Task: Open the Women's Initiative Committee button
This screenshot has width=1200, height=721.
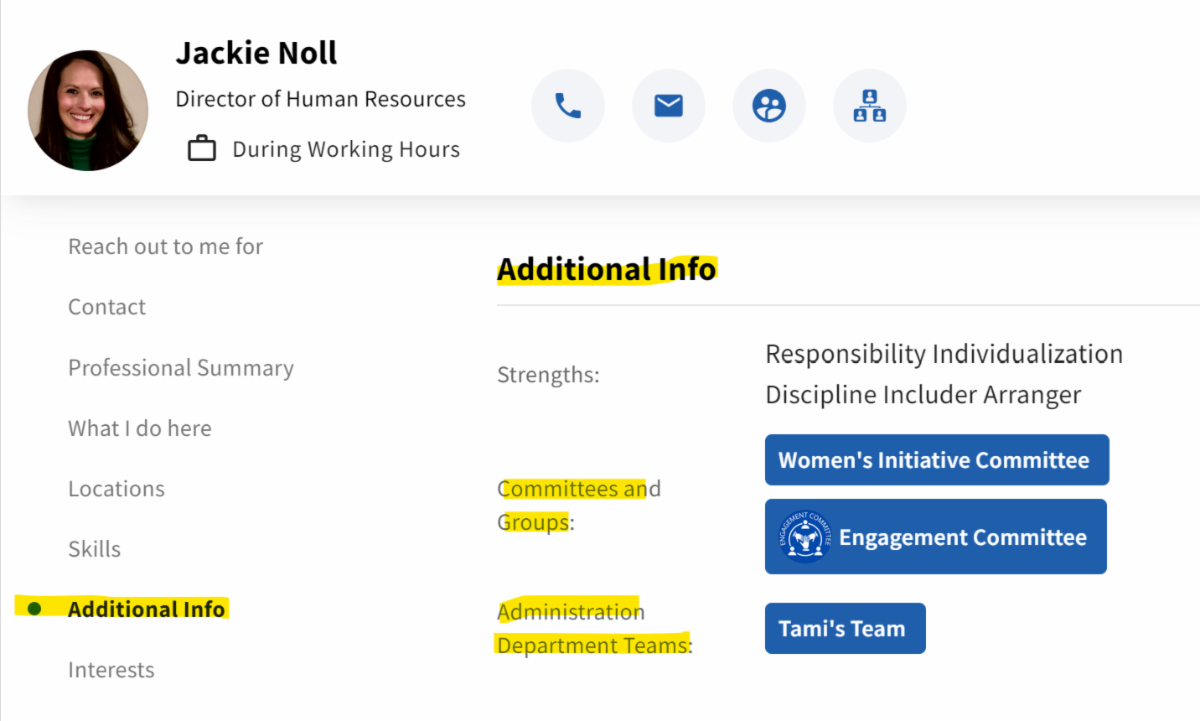Action: [x=937, y=460]
